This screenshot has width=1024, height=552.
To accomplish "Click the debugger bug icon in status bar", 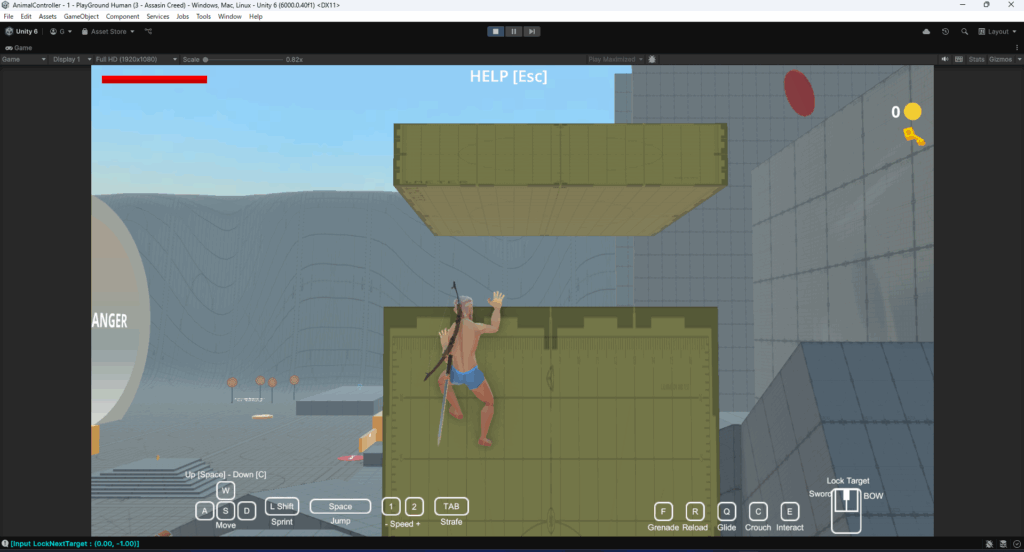I will click(x=989, y=544).
